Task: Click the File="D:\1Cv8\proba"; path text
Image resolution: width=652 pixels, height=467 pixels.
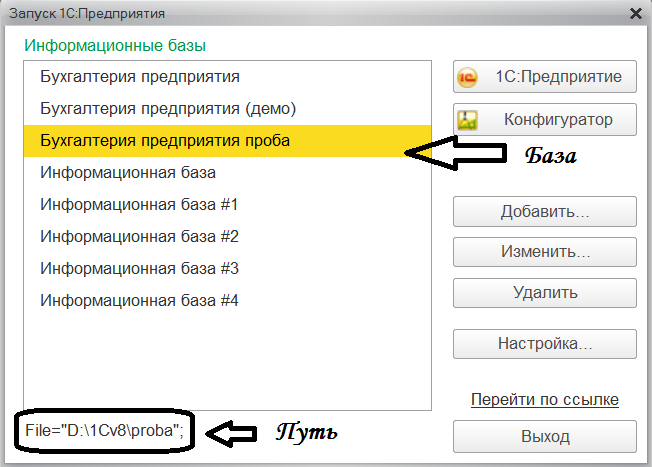Action: 104,431
